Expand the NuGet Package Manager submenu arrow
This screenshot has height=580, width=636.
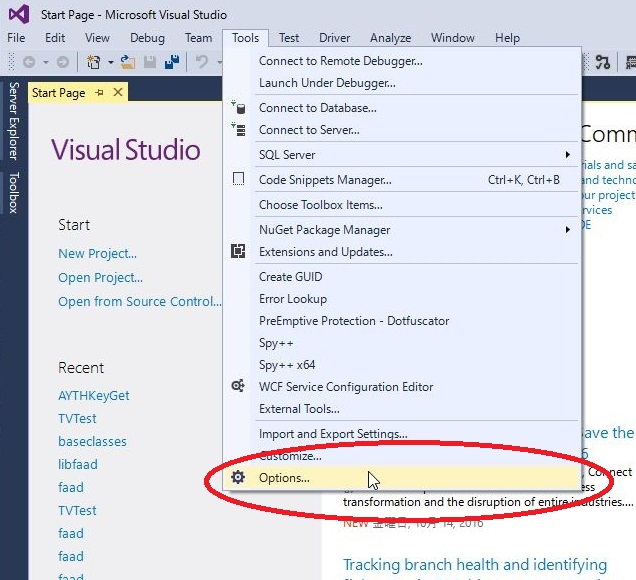click(x=568, y=230)
